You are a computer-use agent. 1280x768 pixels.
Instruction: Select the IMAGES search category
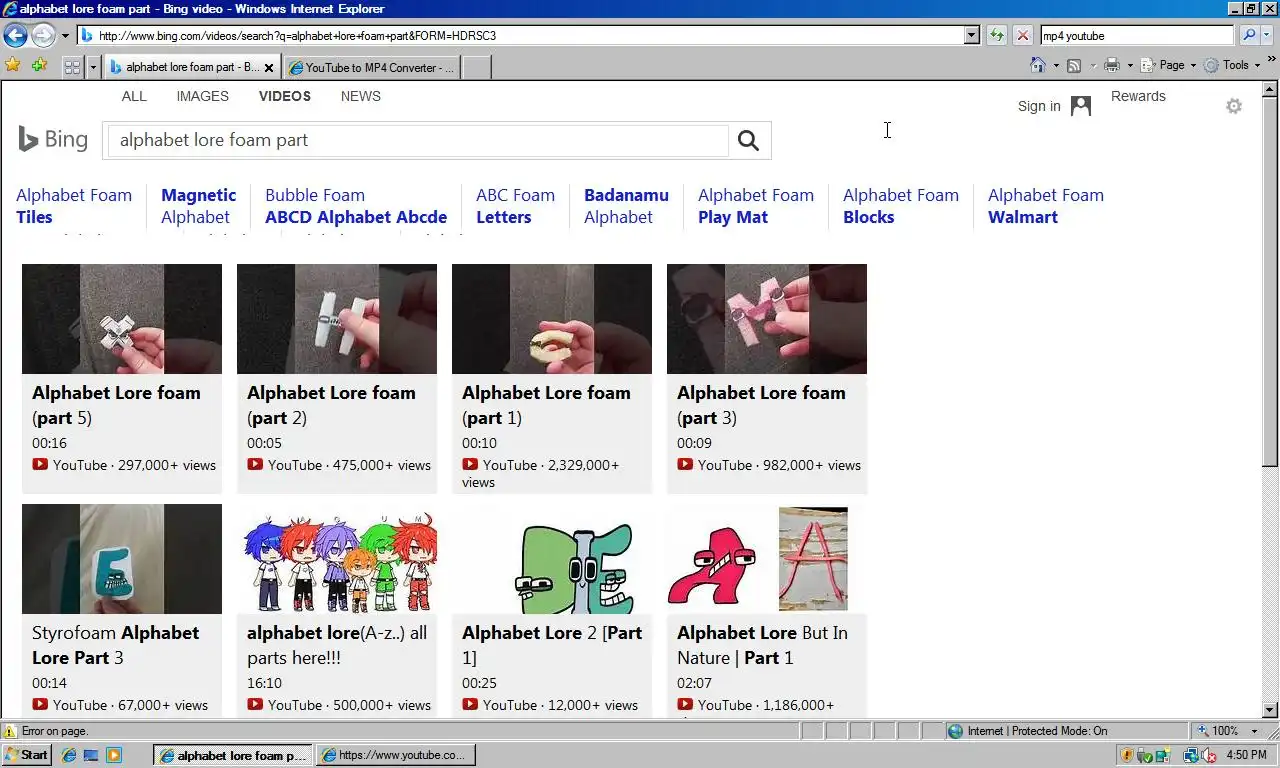tap(203, 96)
